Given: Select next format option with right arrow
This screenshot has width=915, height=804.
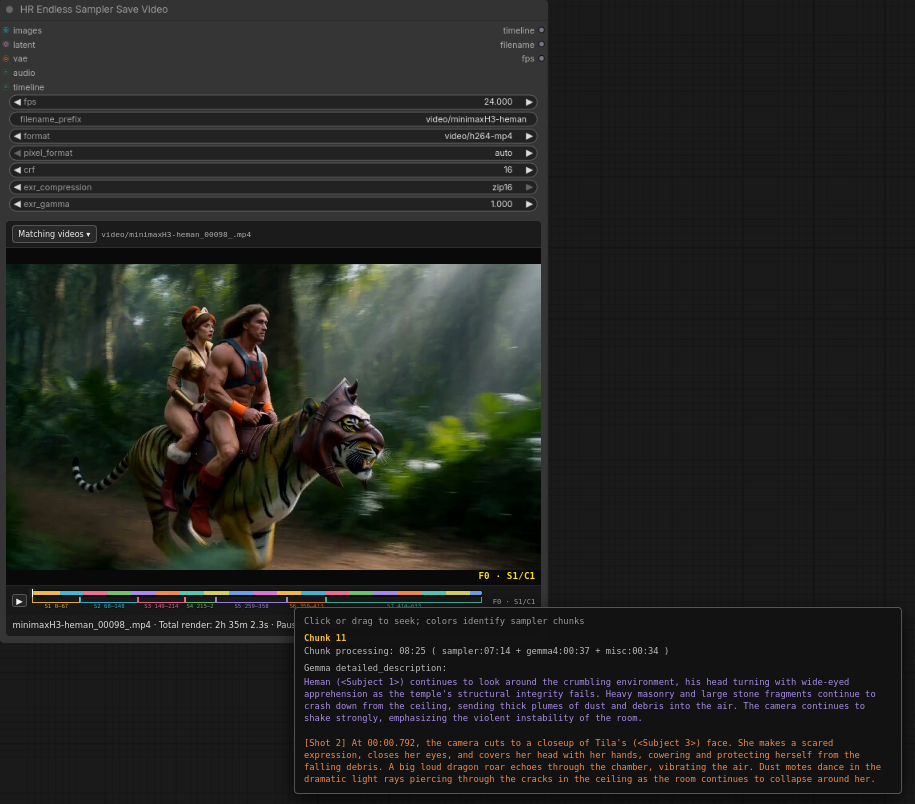Looking at the screenshot, I should click(529, 136).
